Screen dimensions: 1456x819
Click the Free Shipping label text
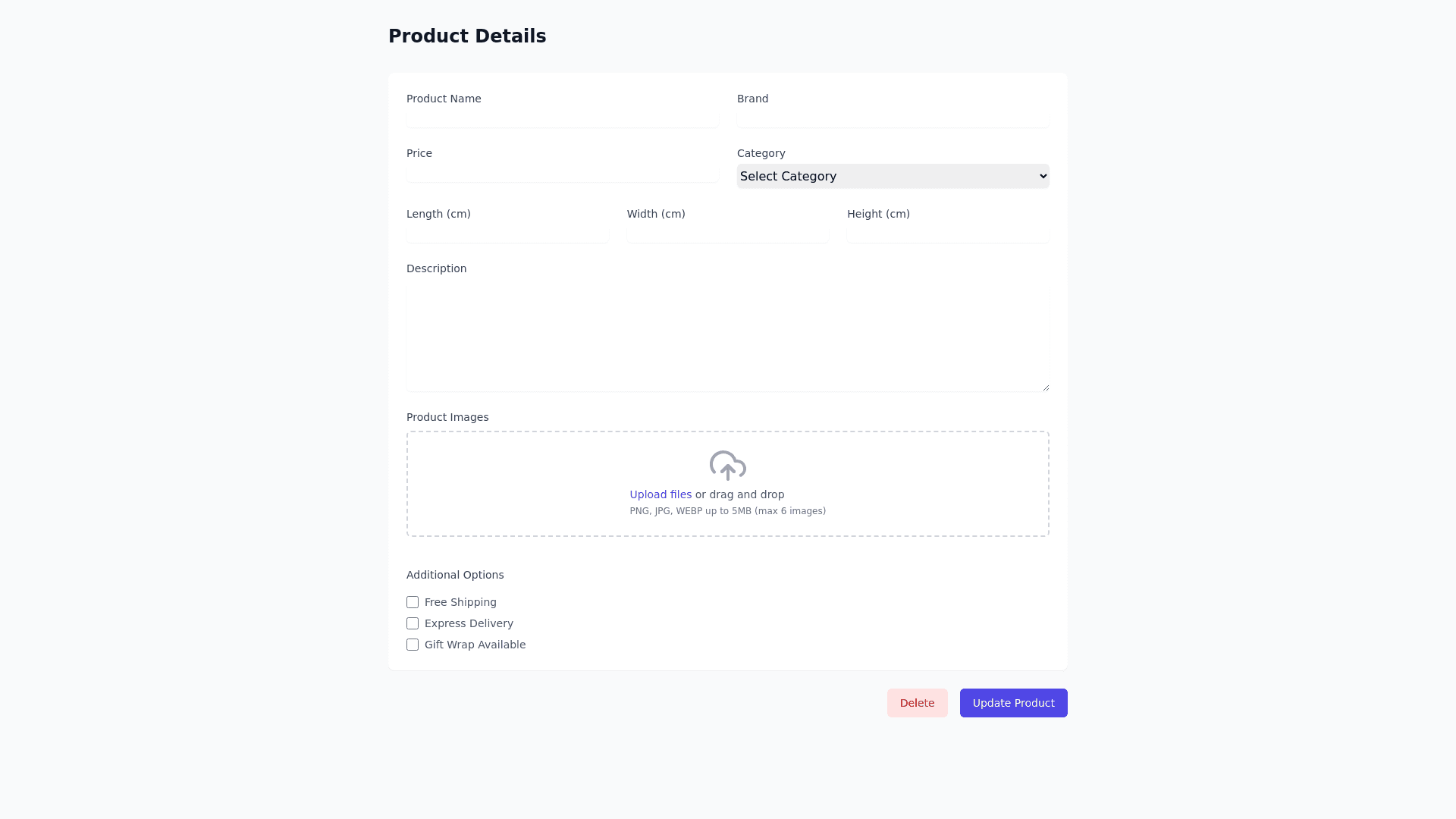(x=460, y=602)
